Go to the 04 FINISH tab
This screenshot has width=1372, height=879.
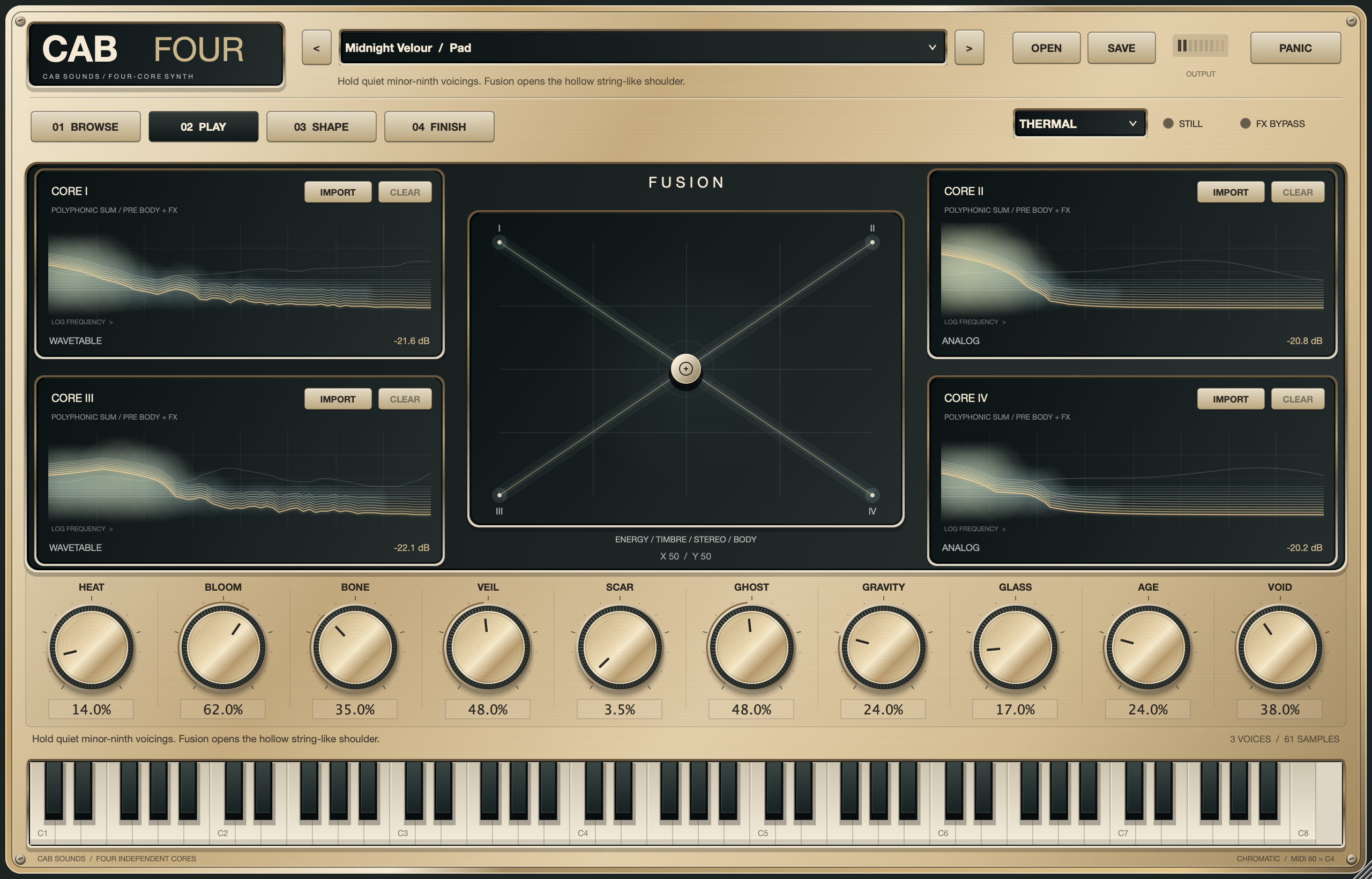439,126
